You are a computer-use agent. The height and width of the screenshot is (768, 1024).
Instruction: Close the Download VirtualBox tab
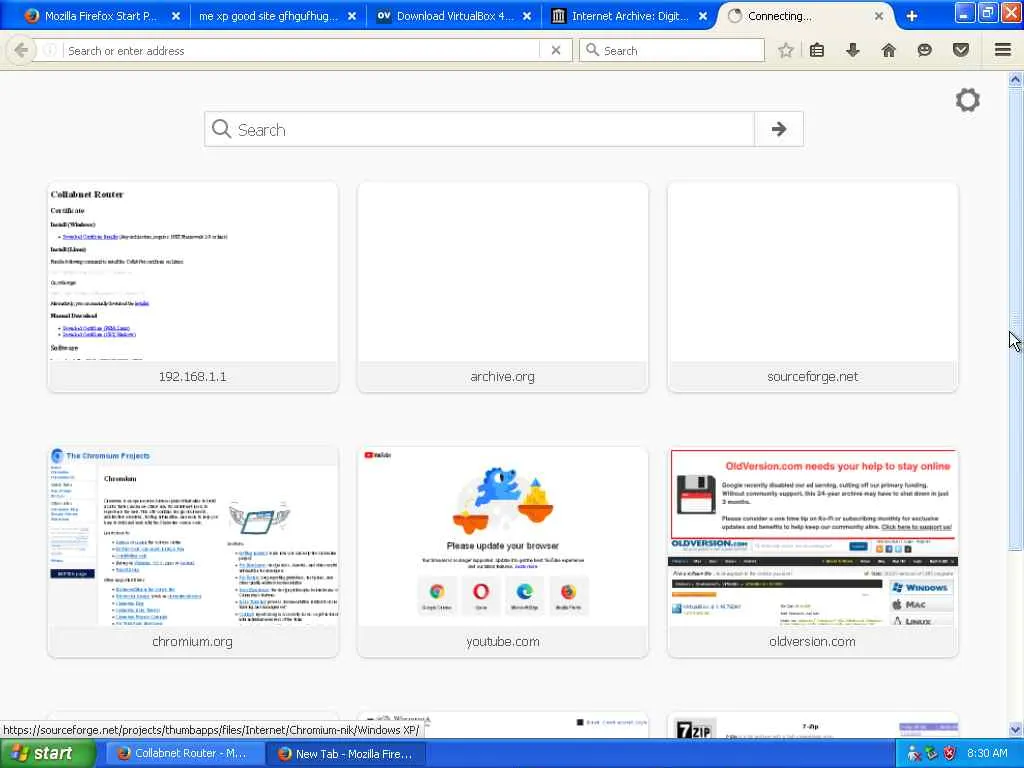527,16
